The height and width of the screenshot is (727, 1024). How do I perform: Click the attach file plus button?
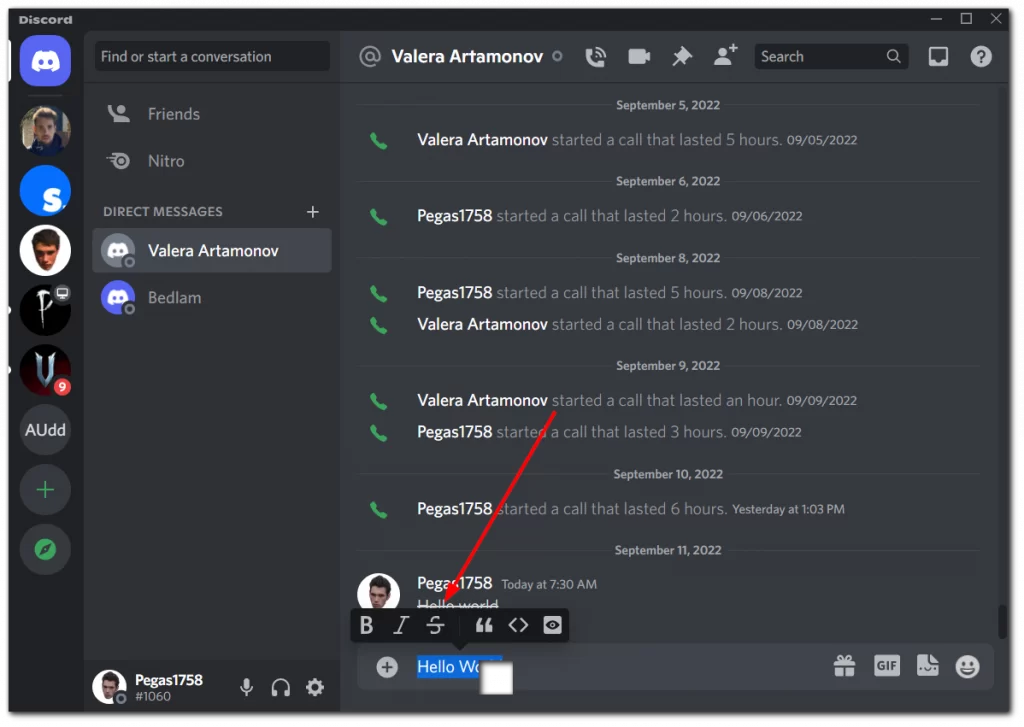pyautogui.click(x=387, y=667)
